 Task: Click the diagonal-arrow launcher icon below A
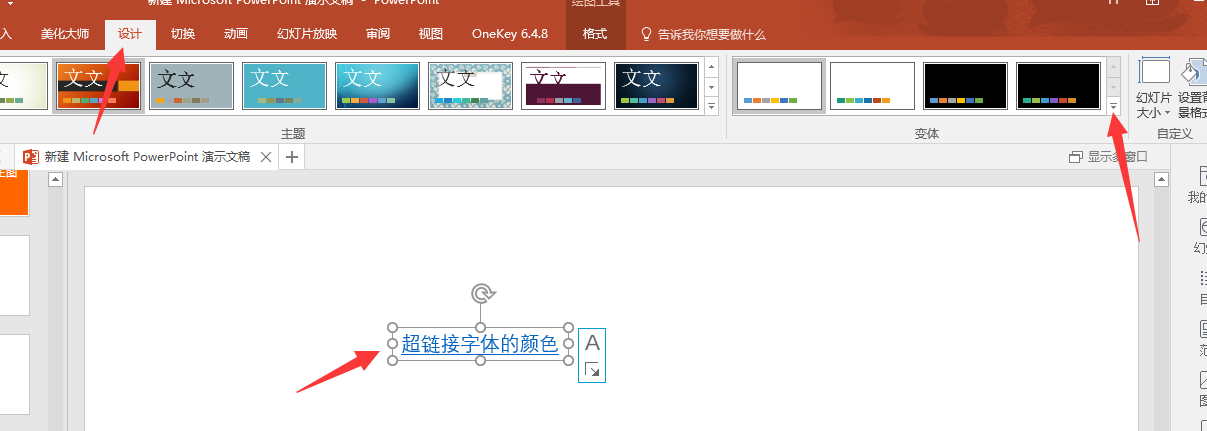592,370
